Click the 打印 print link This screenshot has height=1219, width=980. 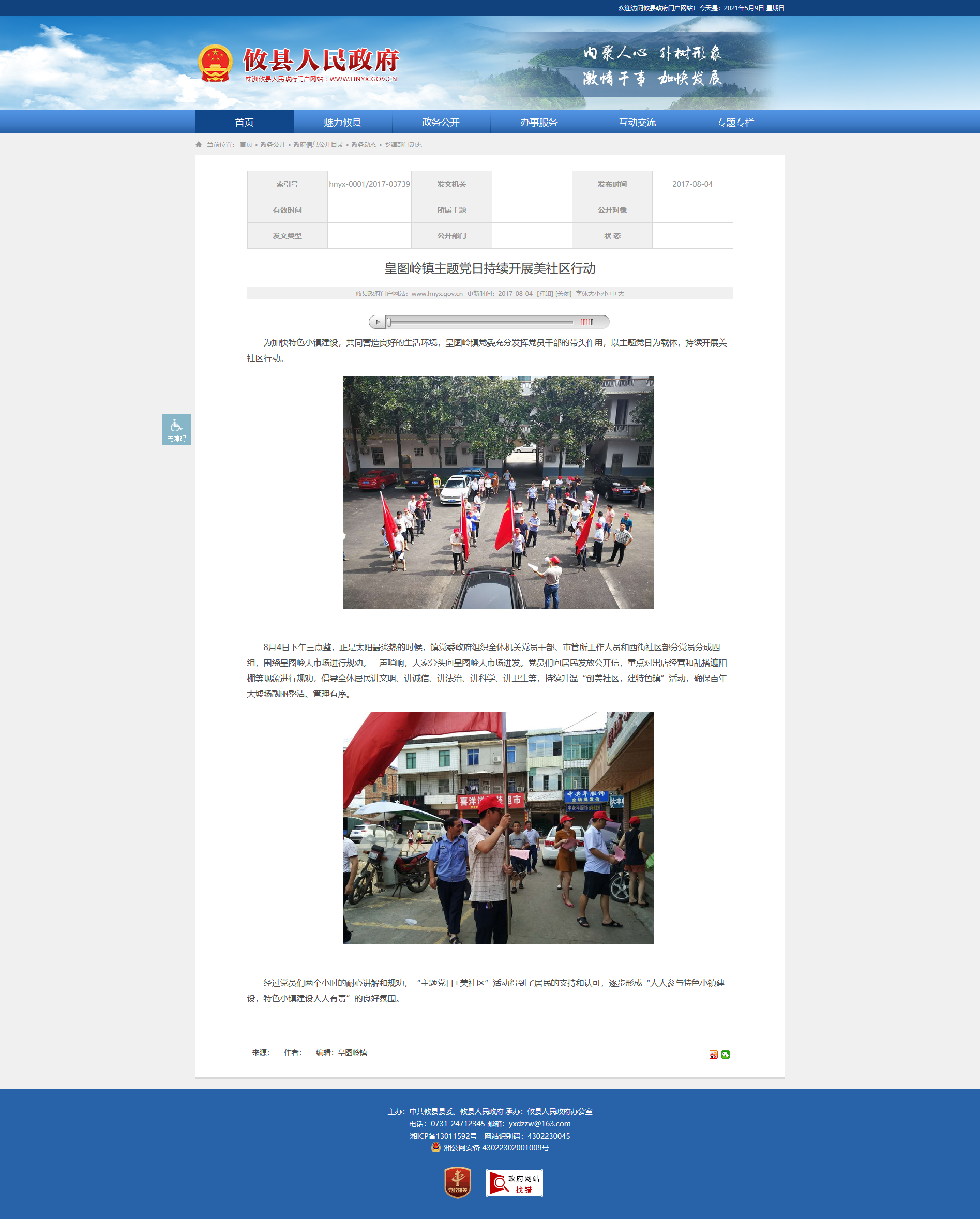pyautogui.click(x=545, y=294)
